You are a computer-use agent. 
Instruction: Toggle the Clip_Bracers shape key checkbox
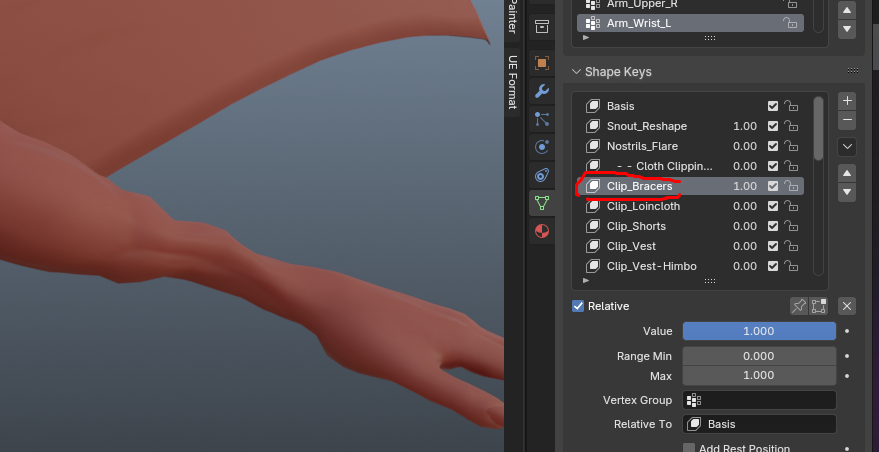[x=773, y=186]
